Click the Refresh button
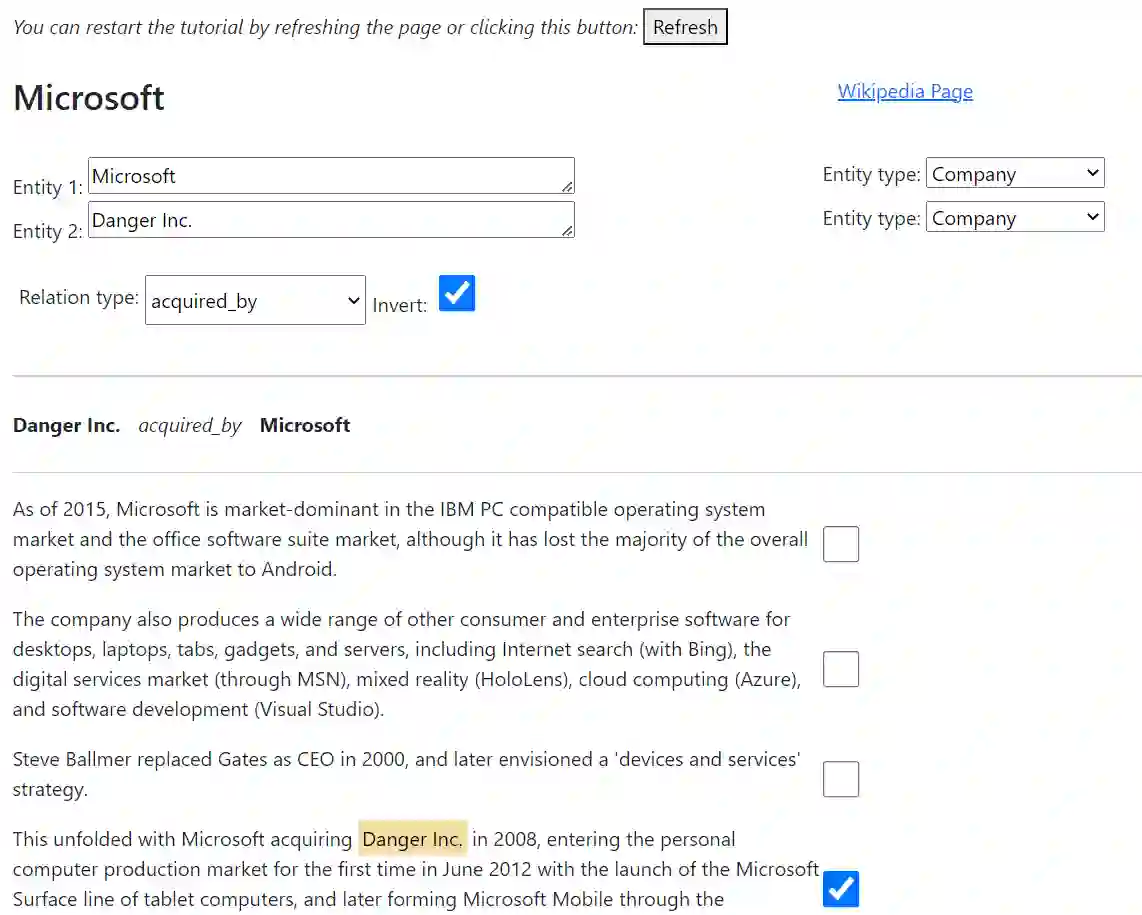This screenshot has height=915, width=1142. pos(685,27)
